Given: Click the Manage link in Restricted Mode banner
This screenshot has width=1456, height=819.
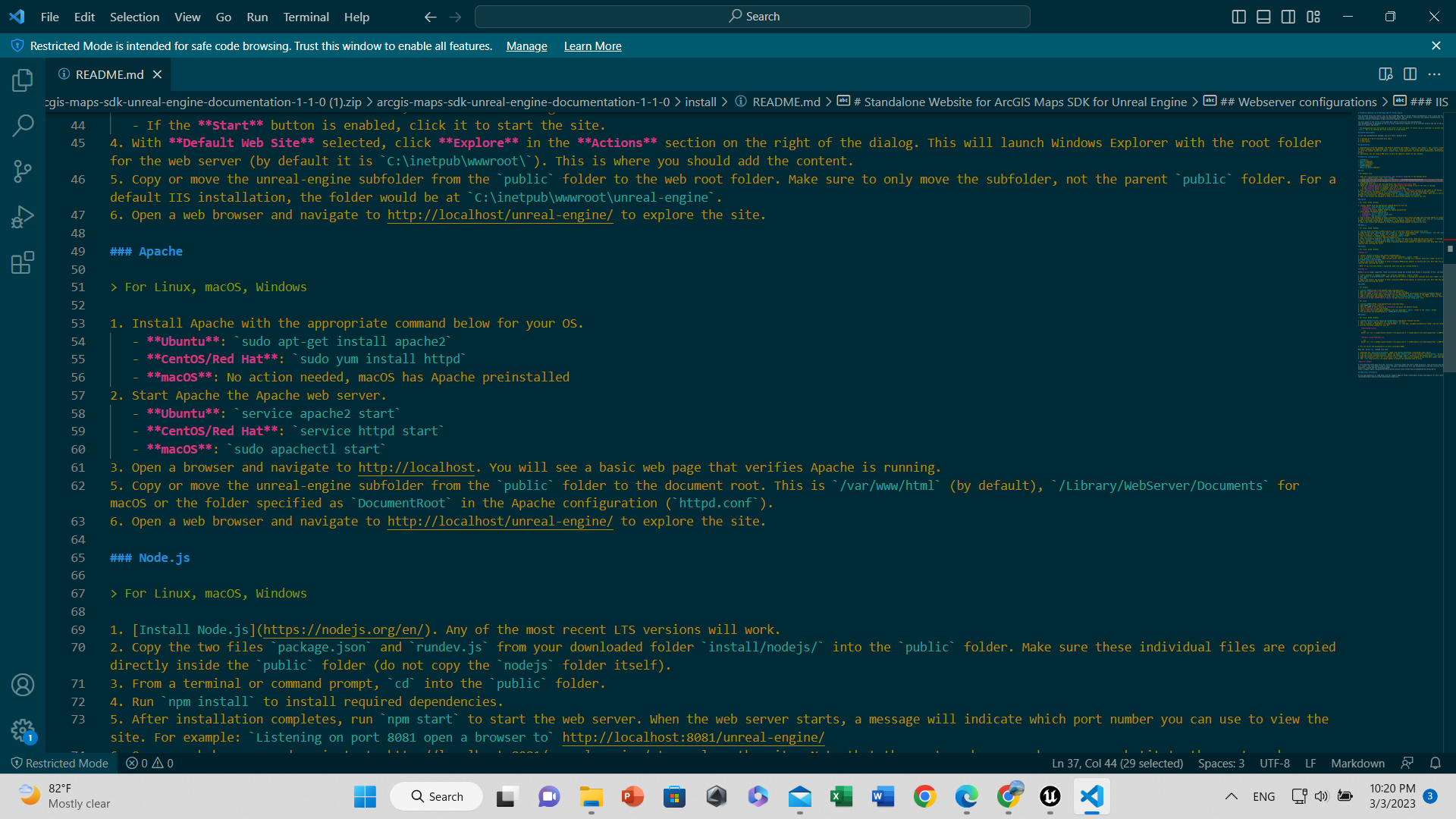Looking at the screenshot, I should [526, 46].
